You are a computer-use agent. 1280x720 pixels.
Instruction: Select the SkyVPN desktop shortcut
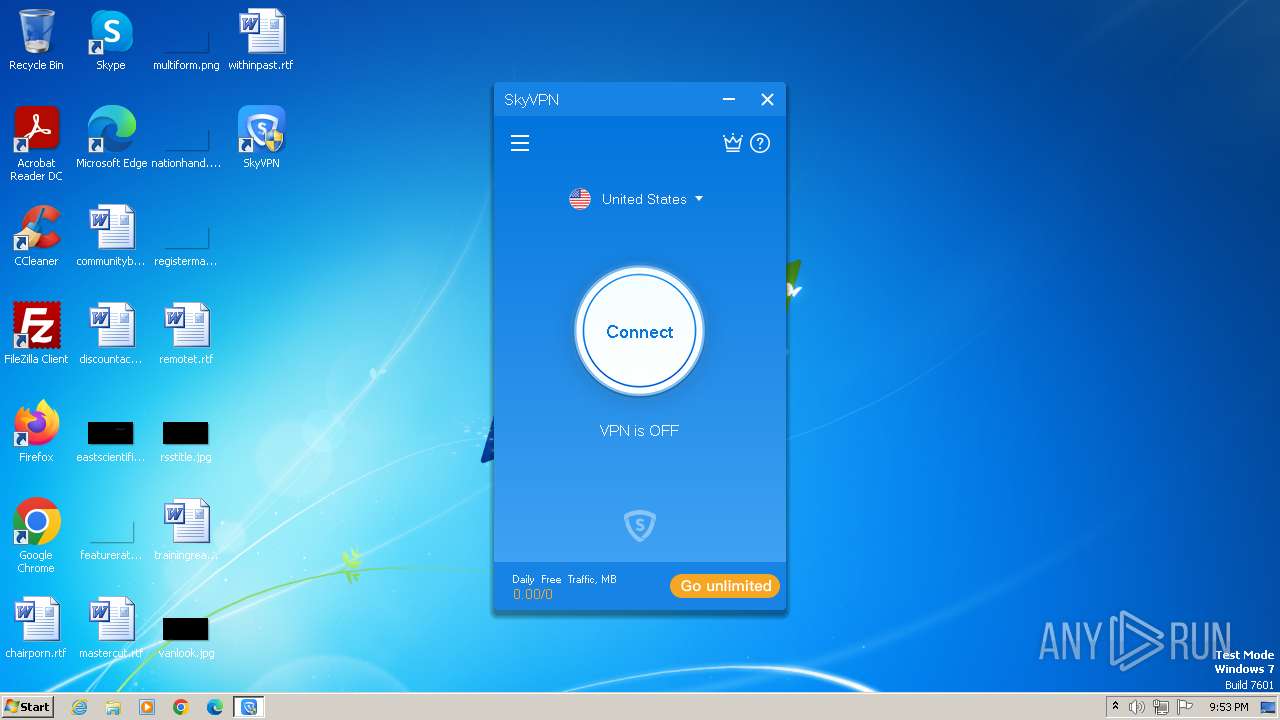[261, 138]
